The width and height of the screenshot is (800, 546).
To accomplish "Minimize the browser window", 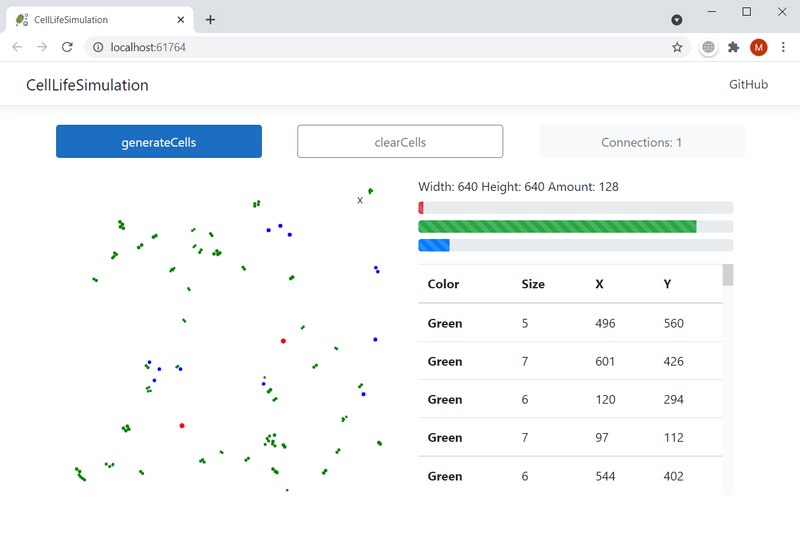I will (x=712, y=12).
